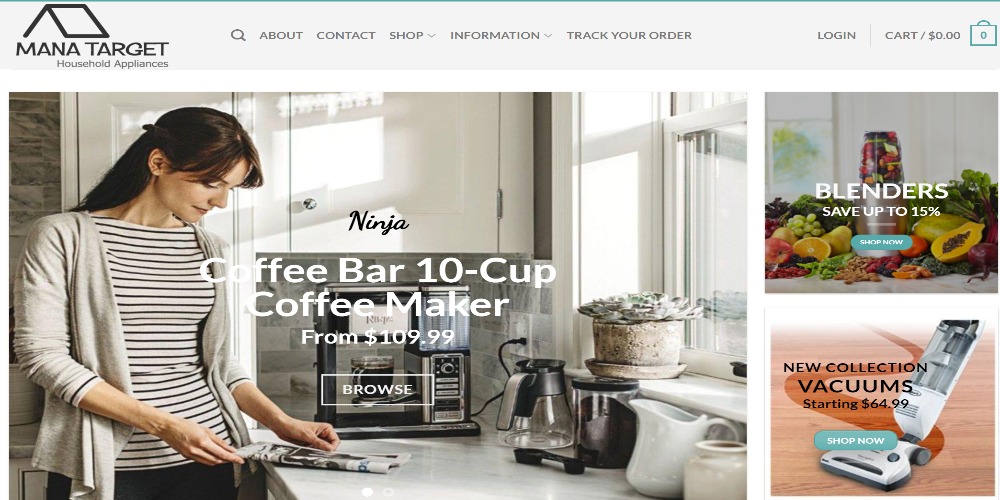Screen dimensions: 1000x500
Task: Open the Blenders promo image
Action: click(x=881, y=193)
